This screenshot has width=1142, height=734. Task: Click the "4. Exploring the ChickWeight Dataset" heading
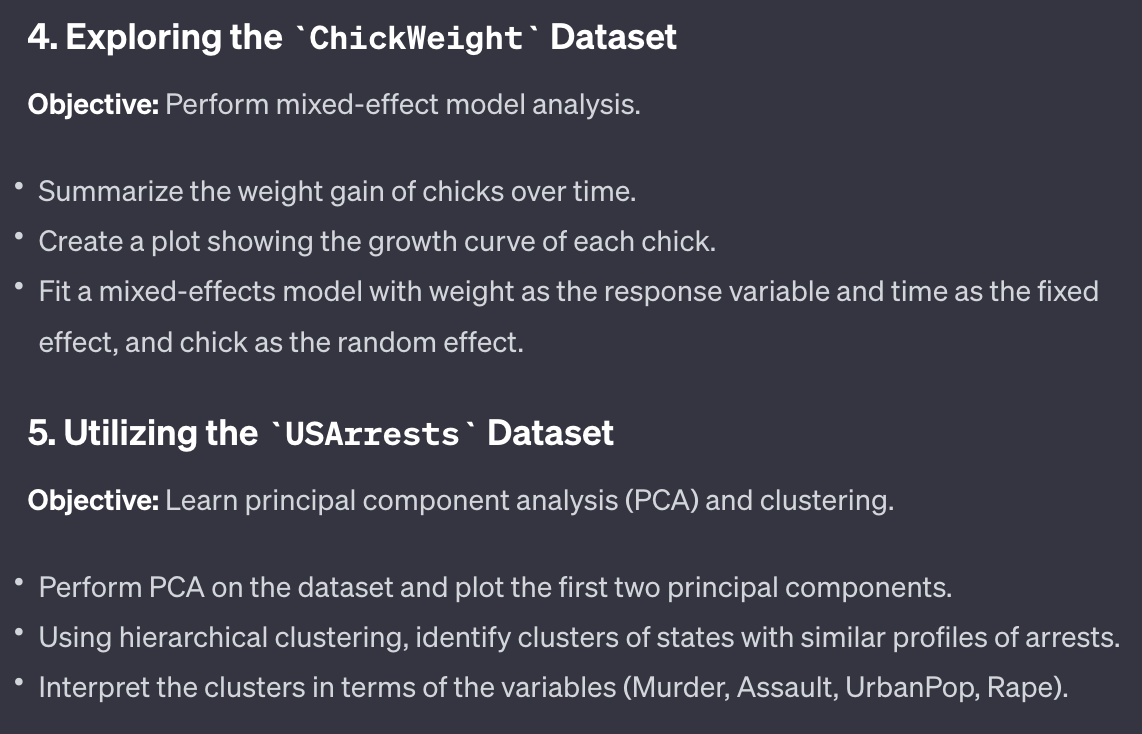click(x=352, y=38)
